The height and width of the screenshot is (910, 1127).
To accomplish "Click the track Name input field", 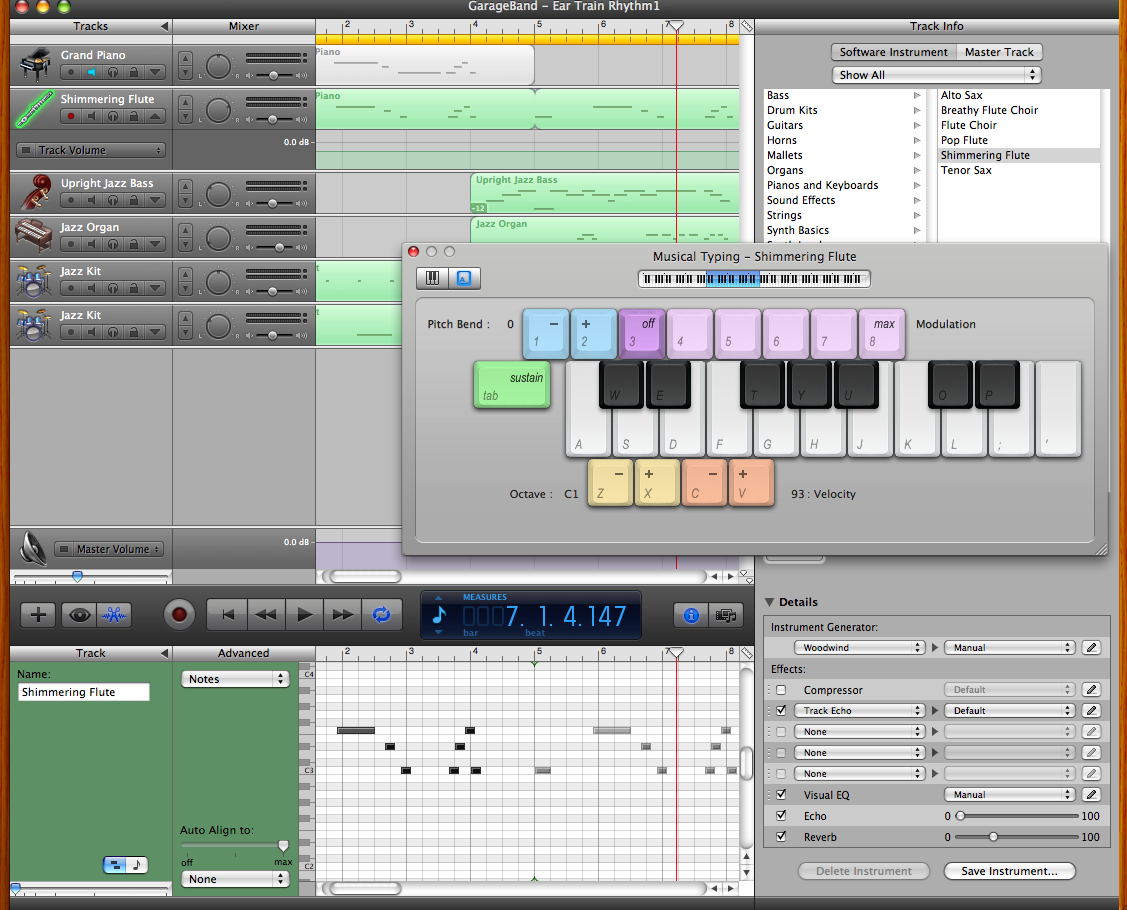I will tap(83, 692).
